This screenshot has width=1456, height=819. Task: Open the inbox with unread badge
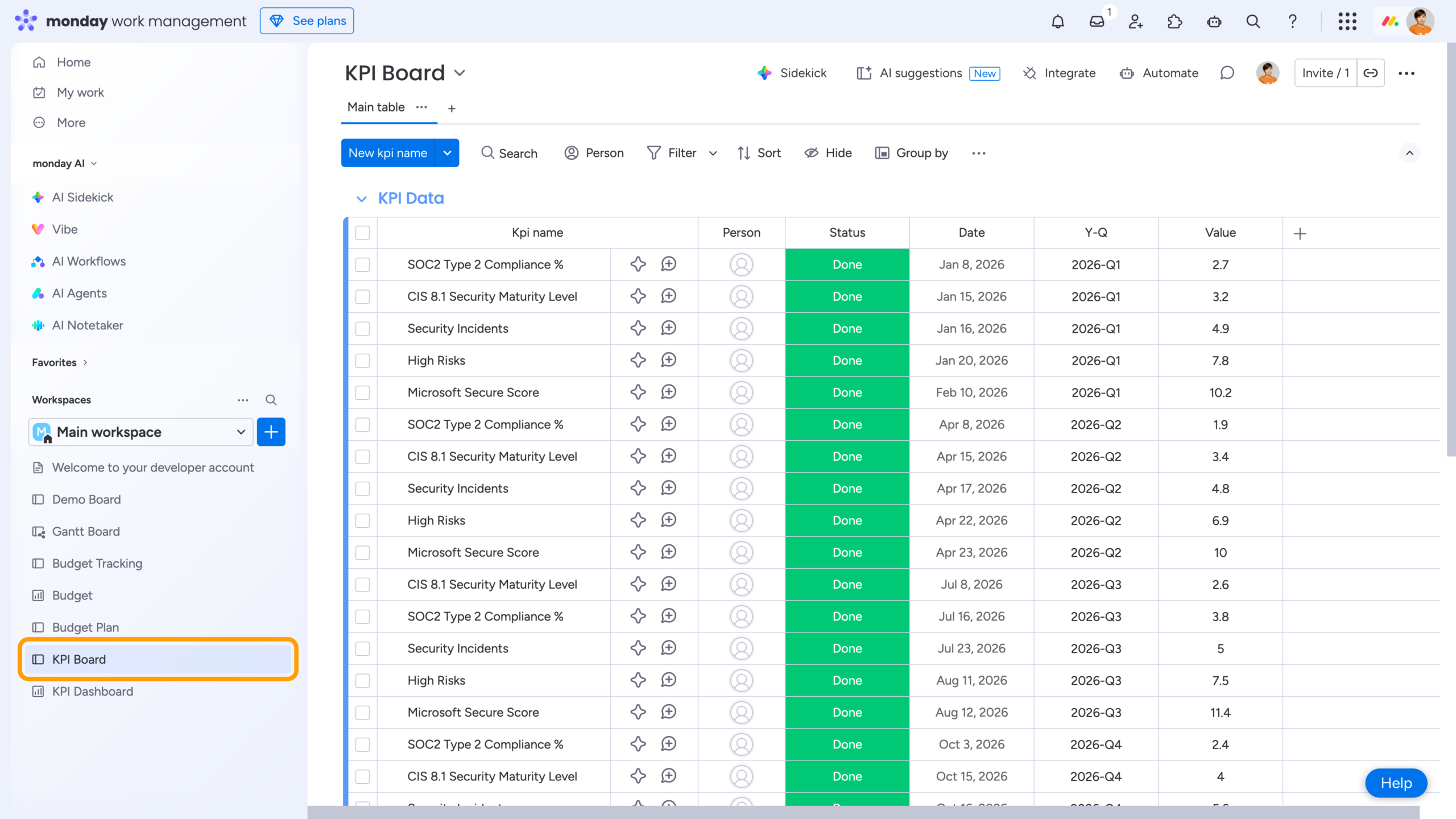1097,21
